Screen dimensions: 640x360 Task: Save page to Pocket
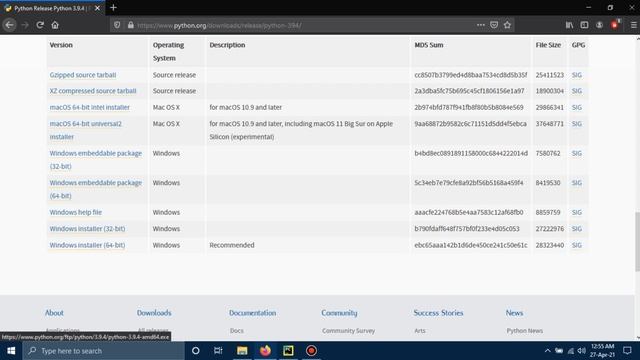[494, 25]
